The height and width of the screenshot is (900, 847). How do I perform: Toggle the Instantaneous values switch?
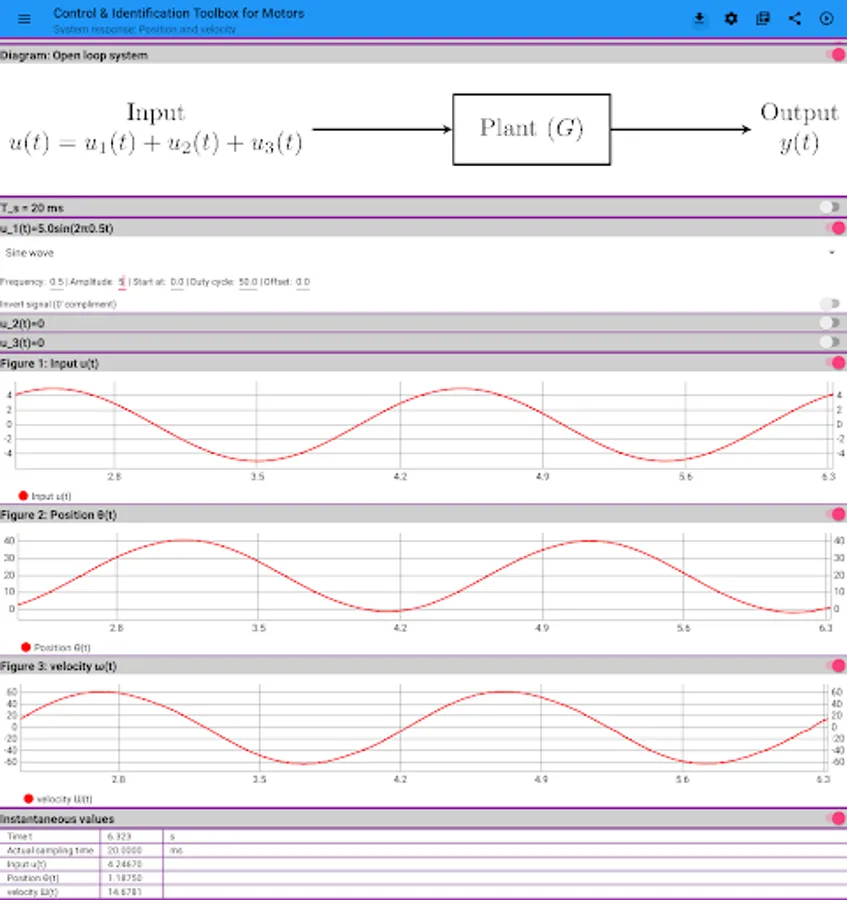tap(834, 818)
